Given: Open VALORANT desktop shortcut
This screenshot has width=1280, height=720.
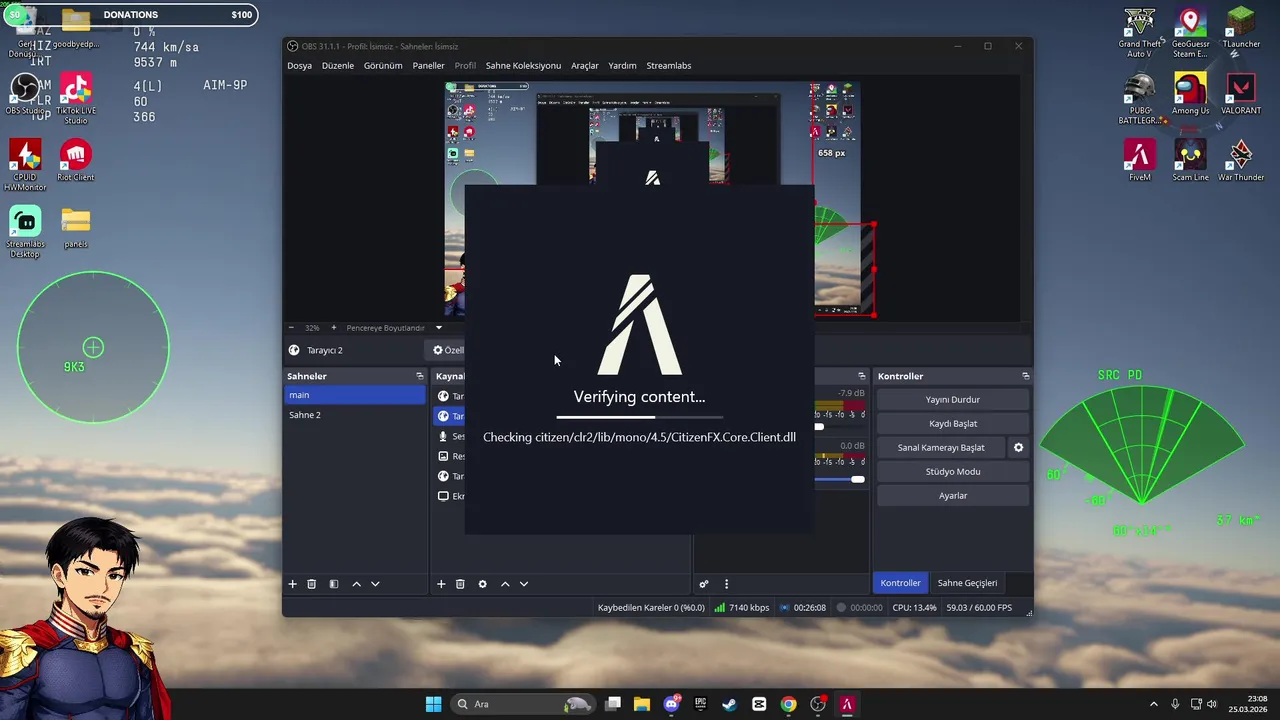Looking at the screenshot, I should tap(1241, 95).
